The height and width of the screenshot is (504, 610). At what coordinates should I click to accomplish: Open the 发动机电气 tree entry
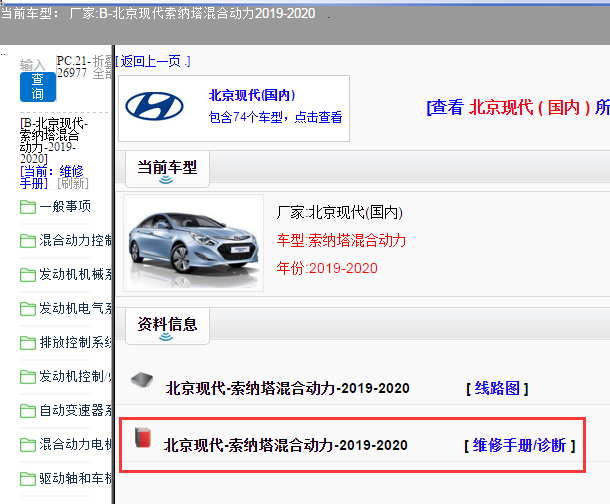[75, 308]
